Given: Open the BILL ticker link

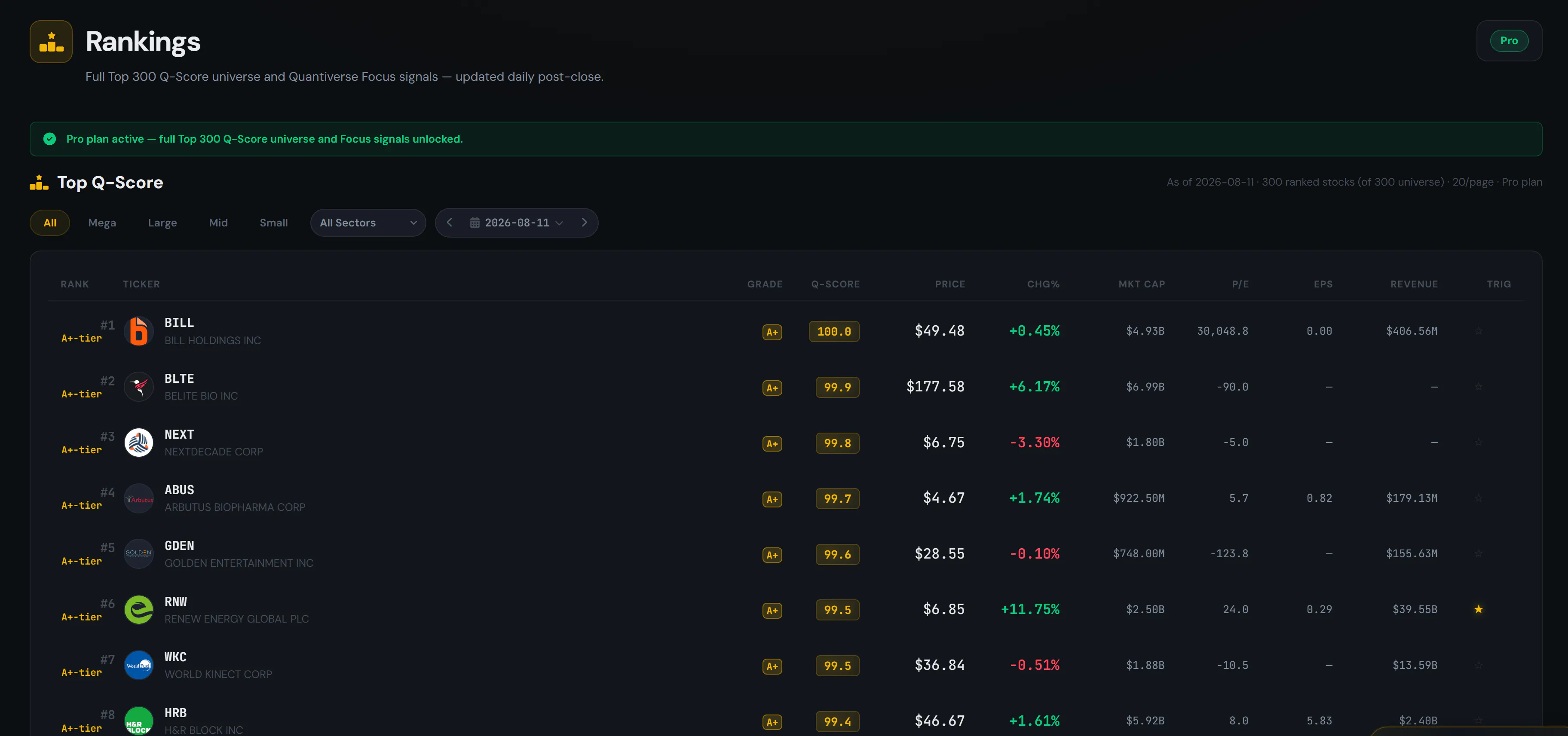Looking at the screenshot, I should coord(179,322).
